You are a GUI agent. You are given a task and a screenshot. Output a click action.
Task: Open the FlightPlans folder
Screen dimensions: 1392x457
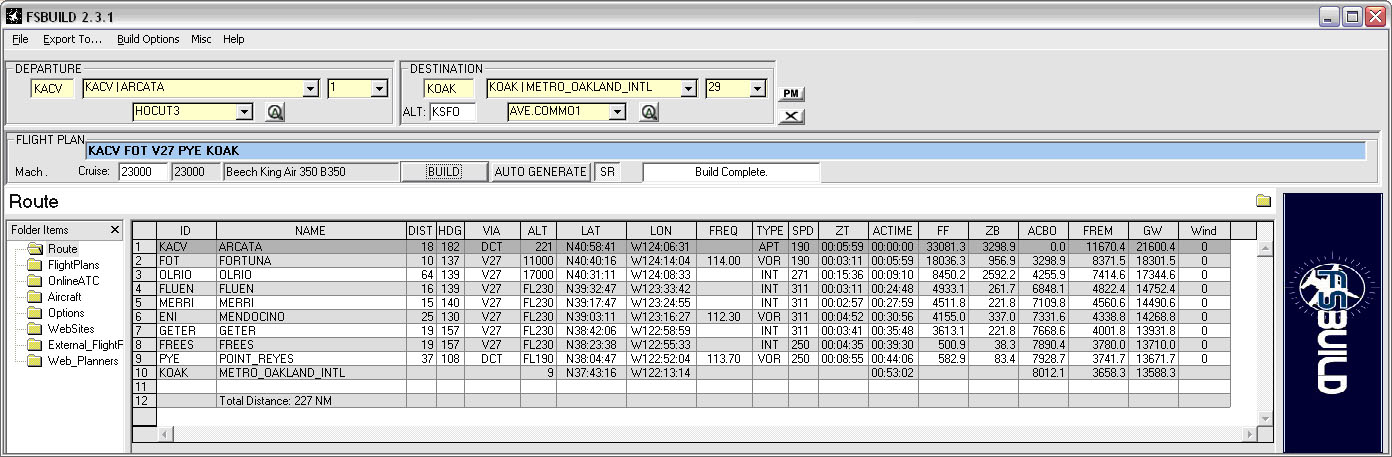click(x=73, y=265)
